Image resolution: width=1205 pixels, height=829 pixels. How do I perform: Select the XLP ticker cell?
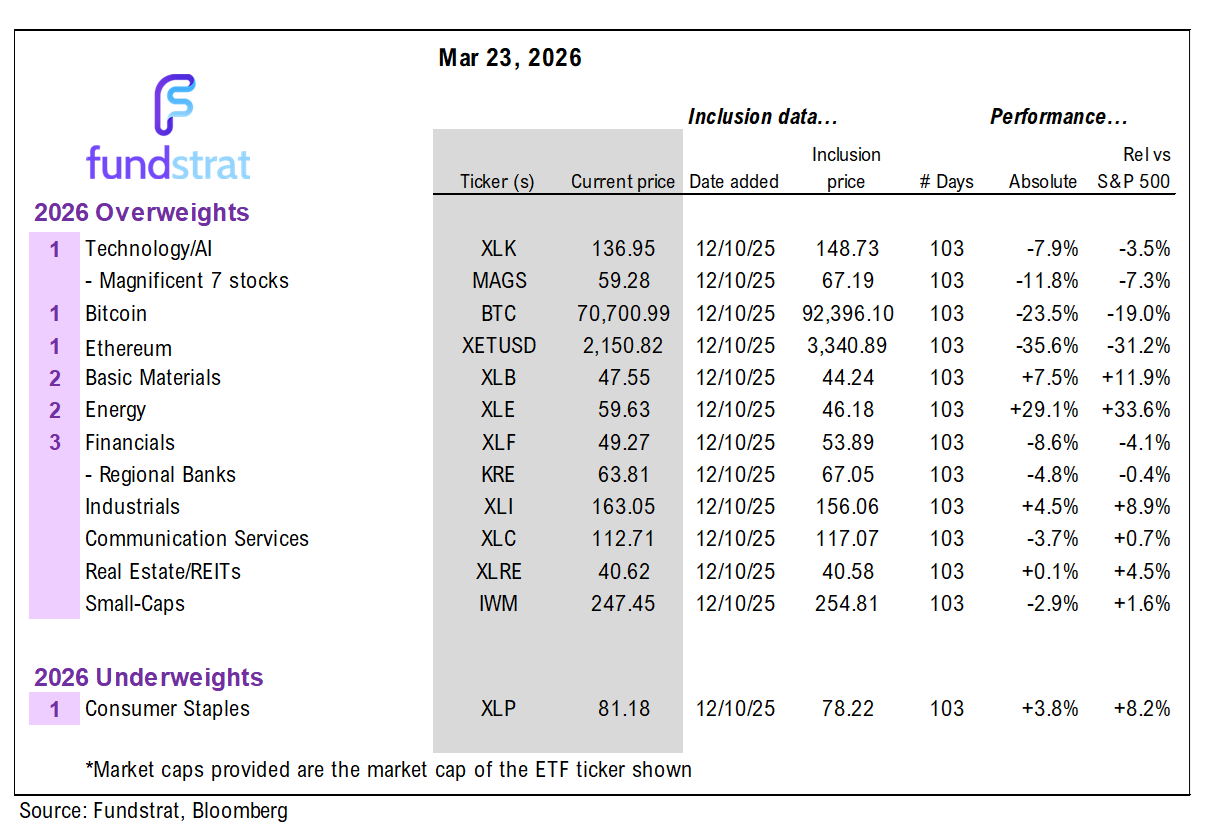[x=497, y=709]
